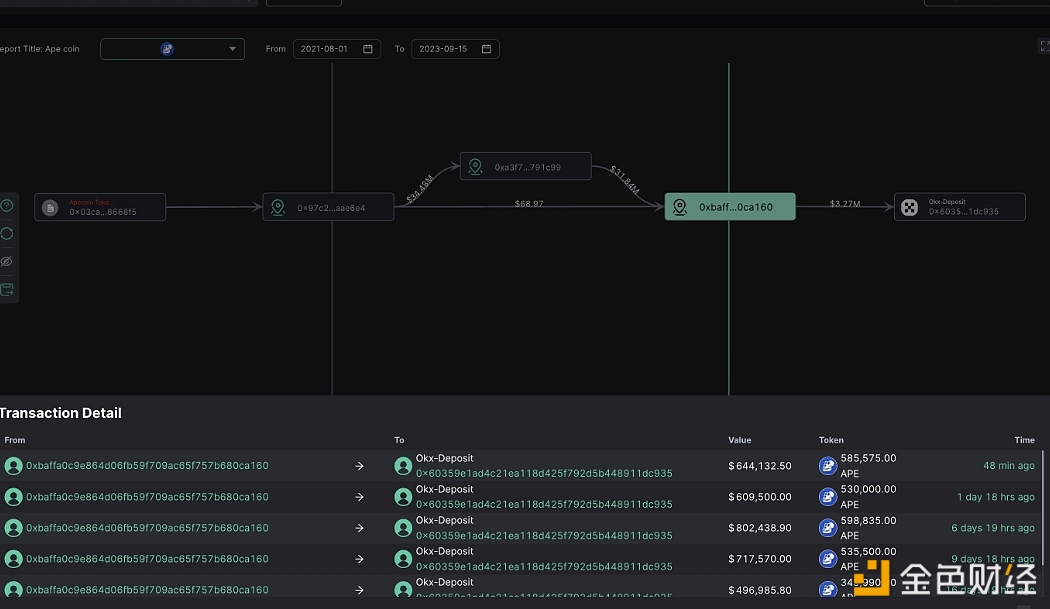Click the Transaction Detail table scrollbar

pyautogui.click(x=1043, y=506)
